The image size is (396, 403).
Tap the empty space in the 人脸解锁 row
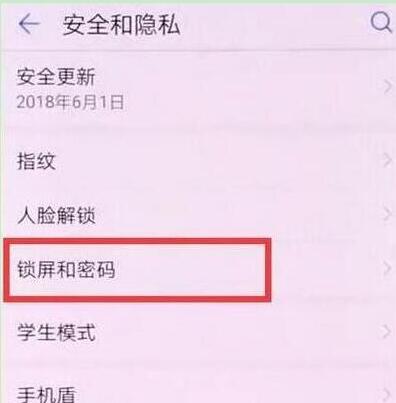click(x=238, y=215)
